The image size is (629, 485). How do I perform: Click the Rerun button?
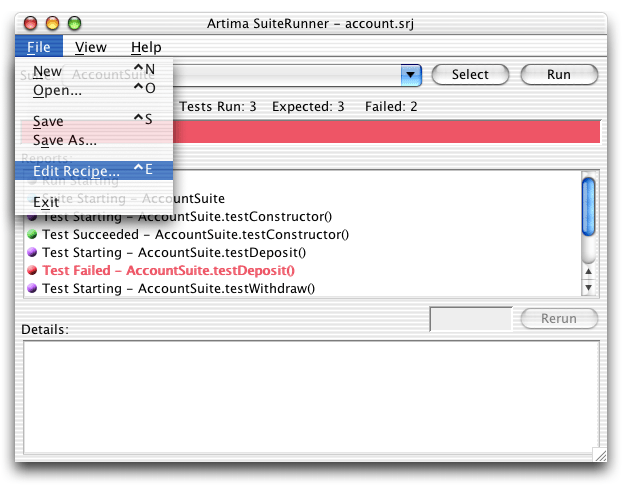[559, 319]
